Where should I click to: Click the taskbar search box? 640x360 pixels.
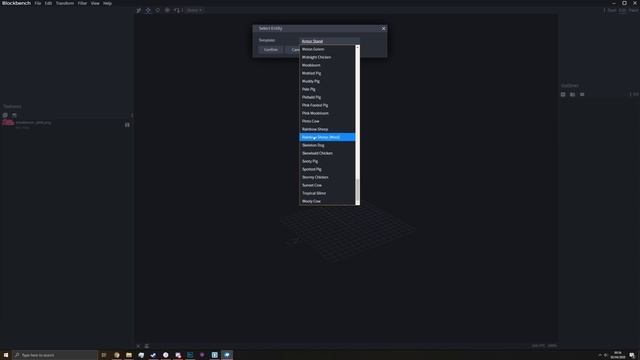56,355
